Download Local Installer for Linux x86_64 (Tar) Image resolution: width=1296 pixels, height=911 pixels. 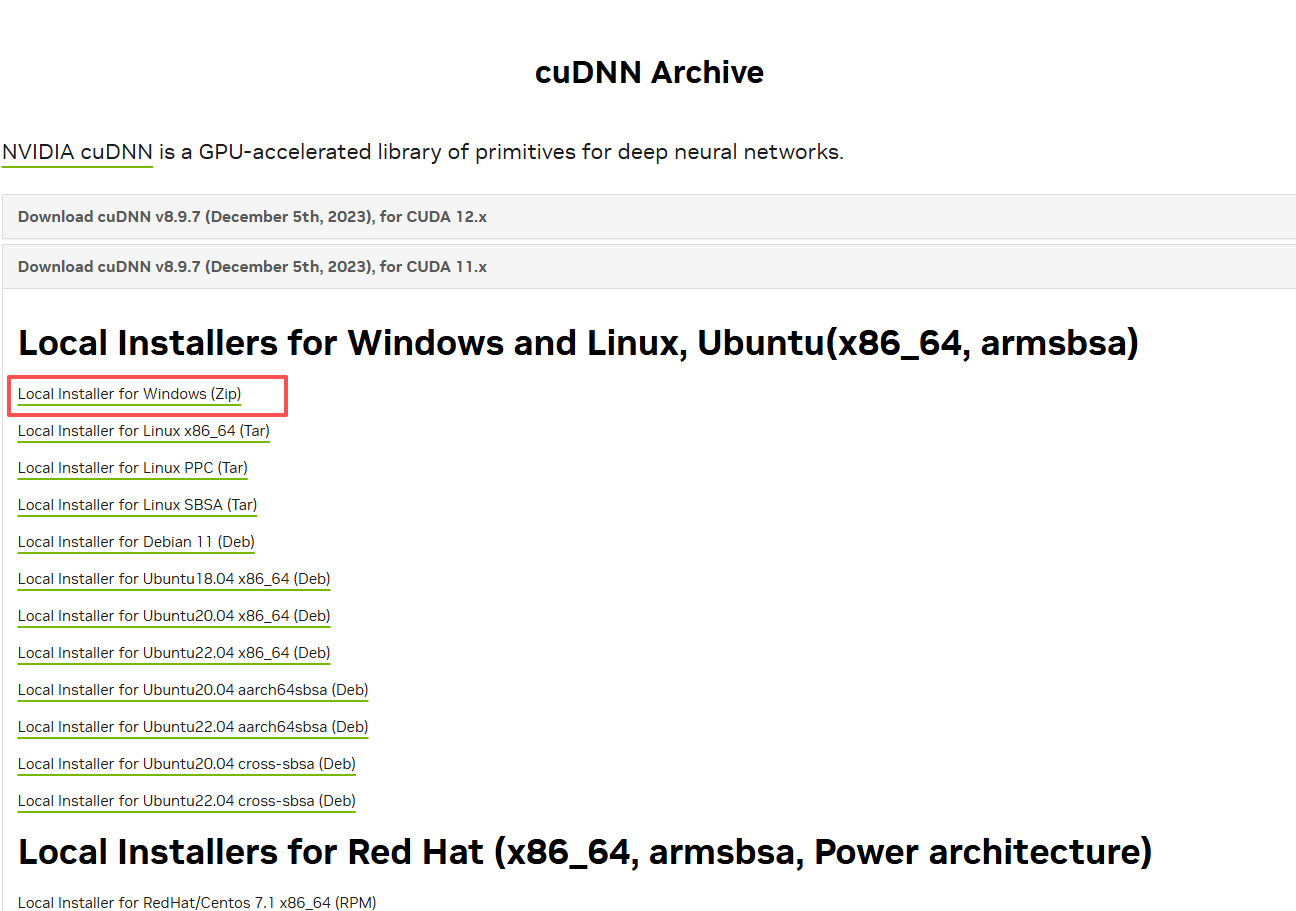coord(144,431)
